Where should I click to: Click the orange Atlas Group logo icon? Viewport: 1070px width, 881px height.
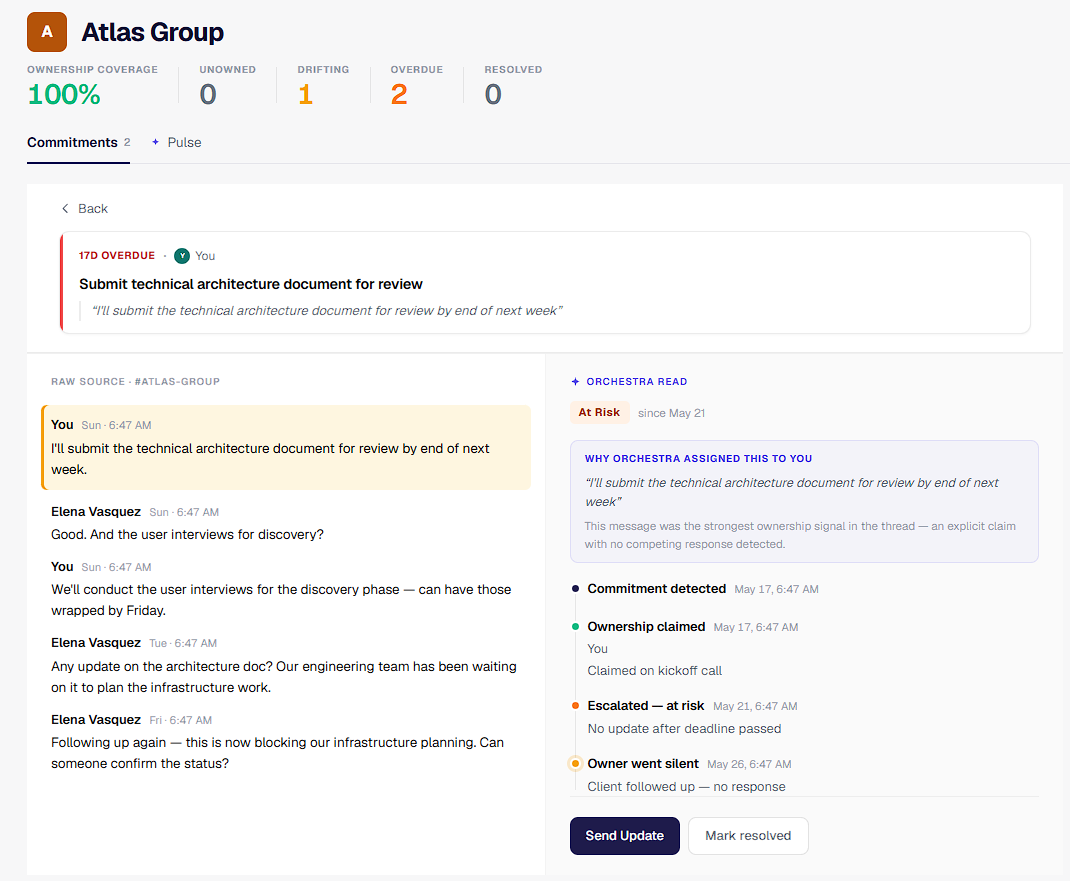47,32
